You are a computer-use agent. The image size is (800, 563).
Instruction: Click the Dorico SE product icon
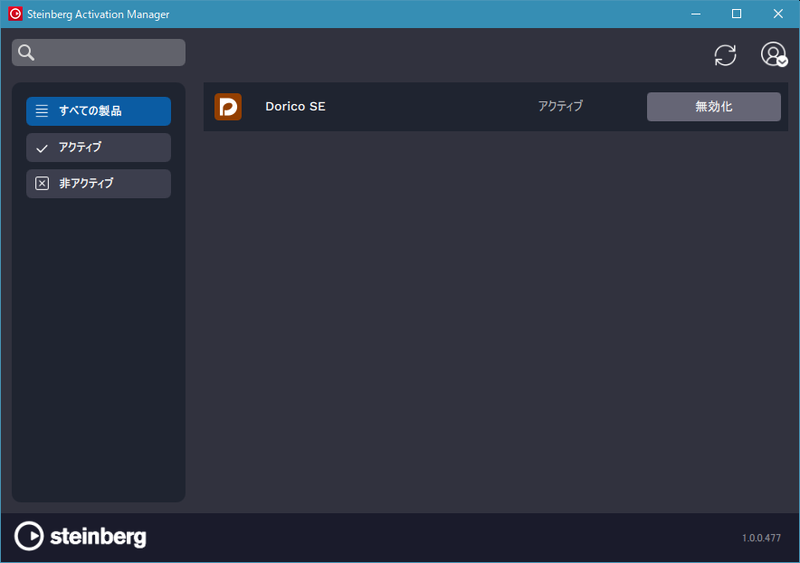pyautogui.click(x=228, y=107)
